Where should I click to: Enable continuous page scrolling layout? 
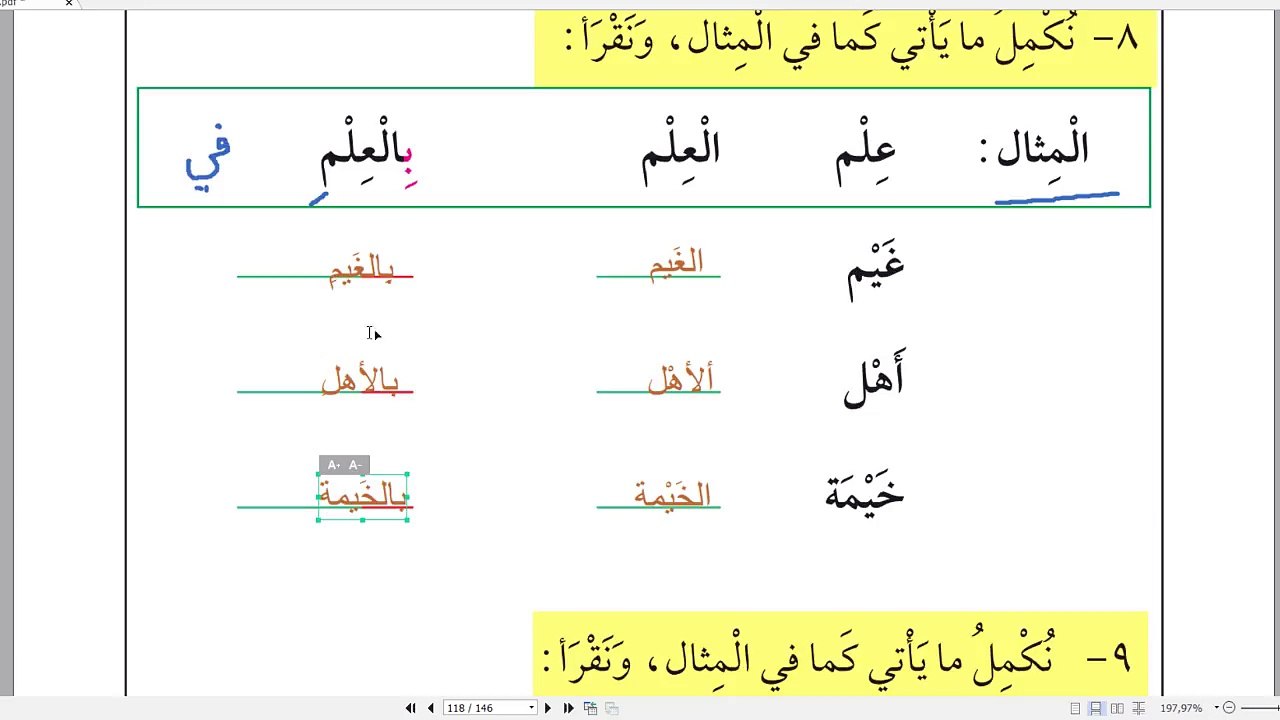pyautogui.click(x=1096, y=708)
